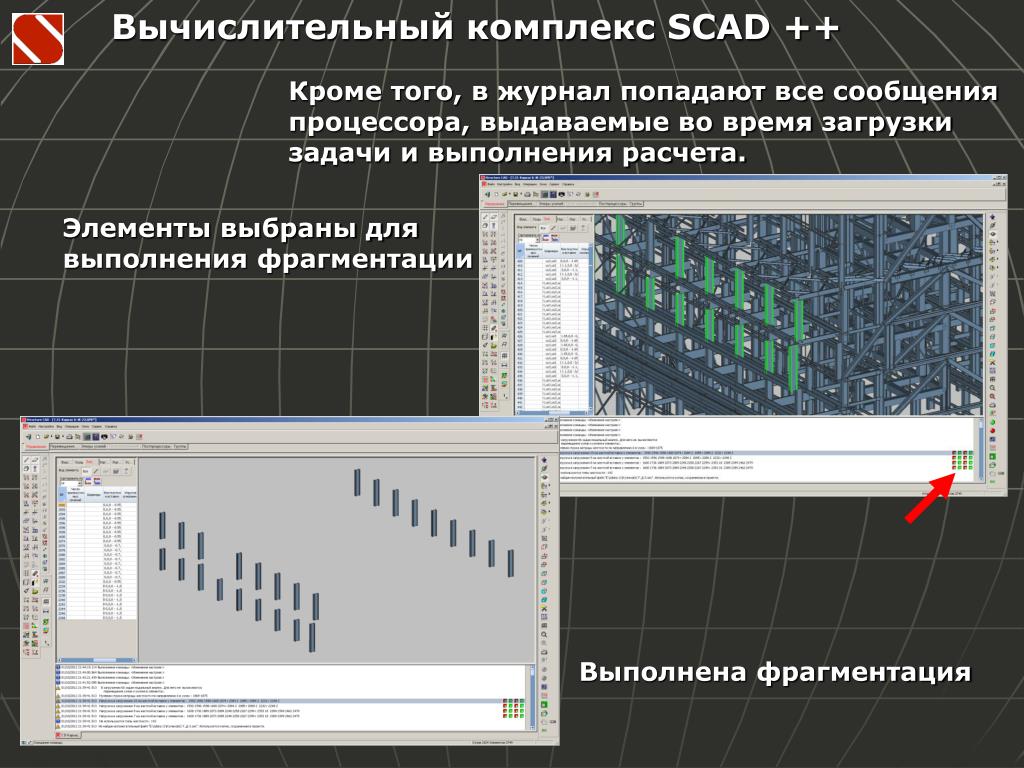Click the eye icon in upper window's right toolbar
1024x768 pixels.
click(x=993, y=233)
